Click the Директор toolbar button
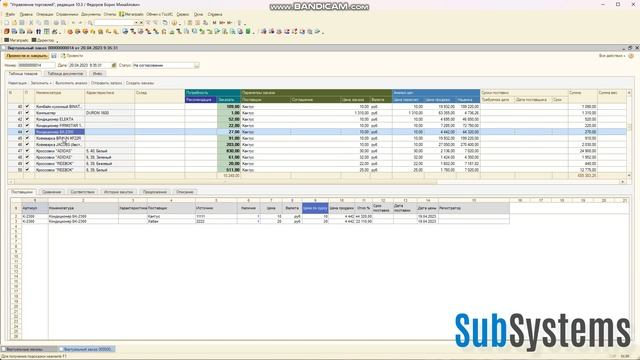 43,40
